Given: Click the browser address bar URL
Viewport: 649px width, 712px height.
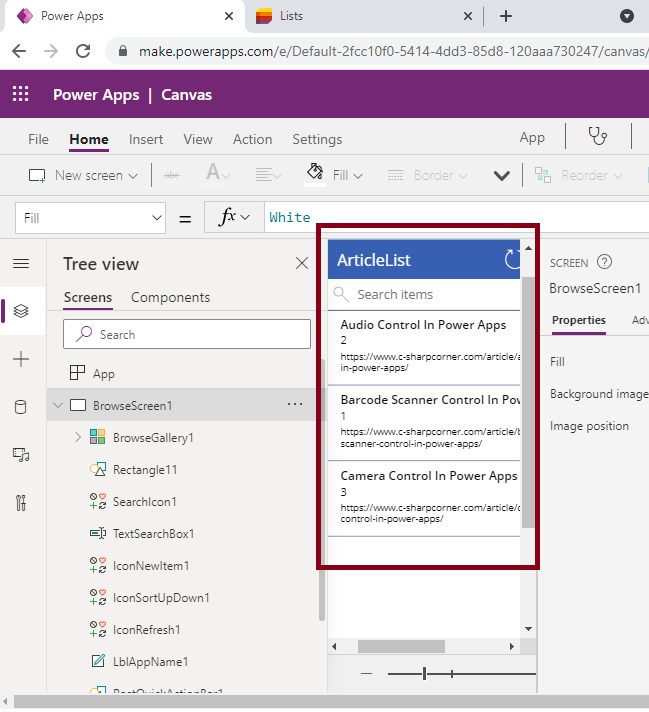Looking at the screenshot, I should click(393, 51).
